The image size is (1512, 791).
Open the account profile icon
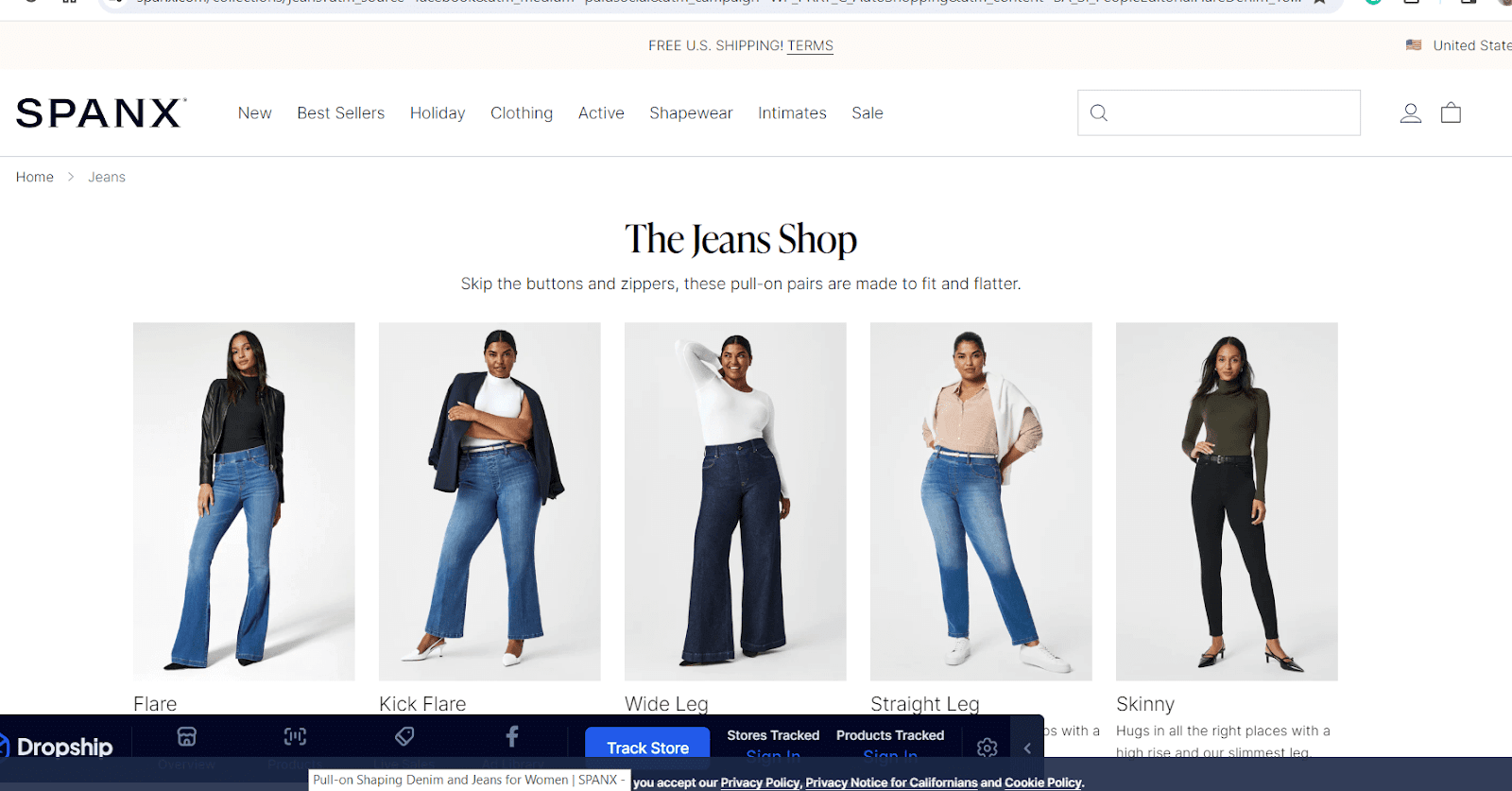click(x=1410, y=113)
